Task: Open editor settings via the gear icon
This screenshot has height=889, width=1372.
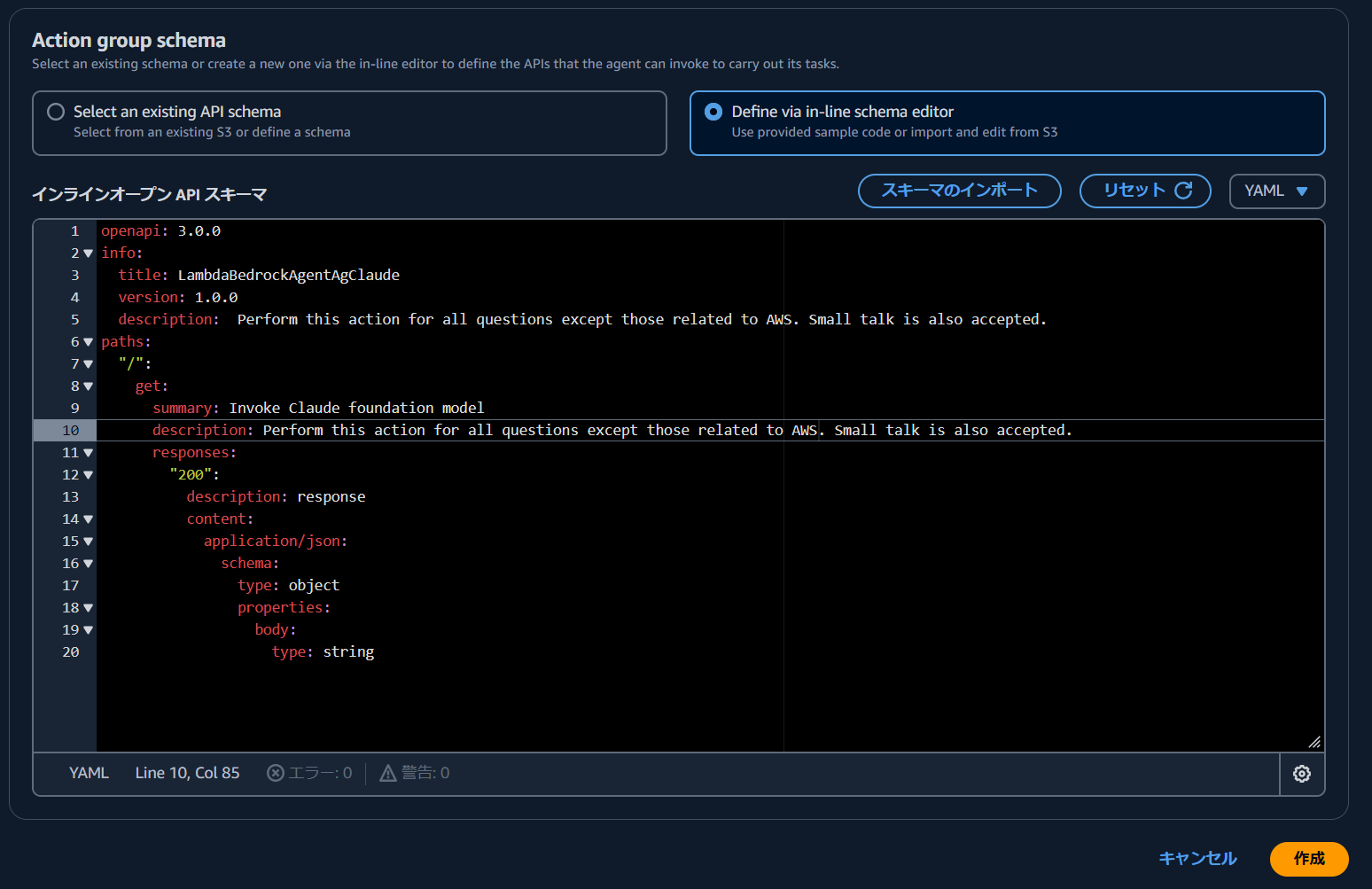Action: 1301,773
